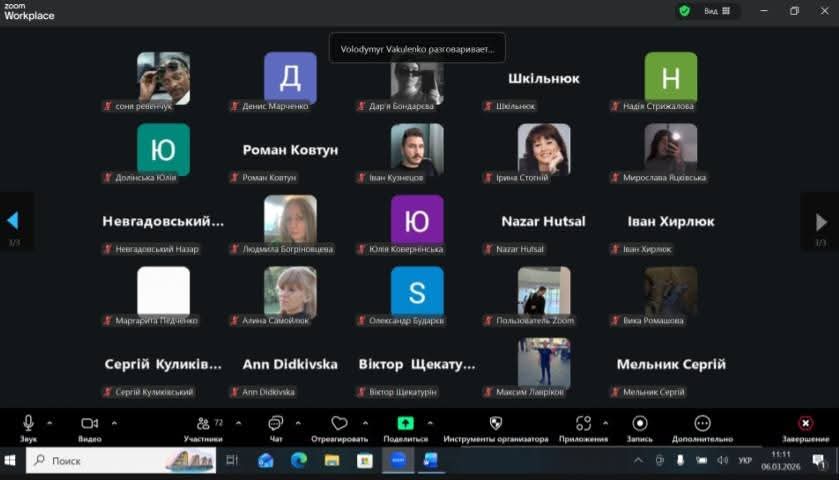Open the Дополнительно more options menu
This screenshot has width=839, height=480.
click(x=702, y=424)
